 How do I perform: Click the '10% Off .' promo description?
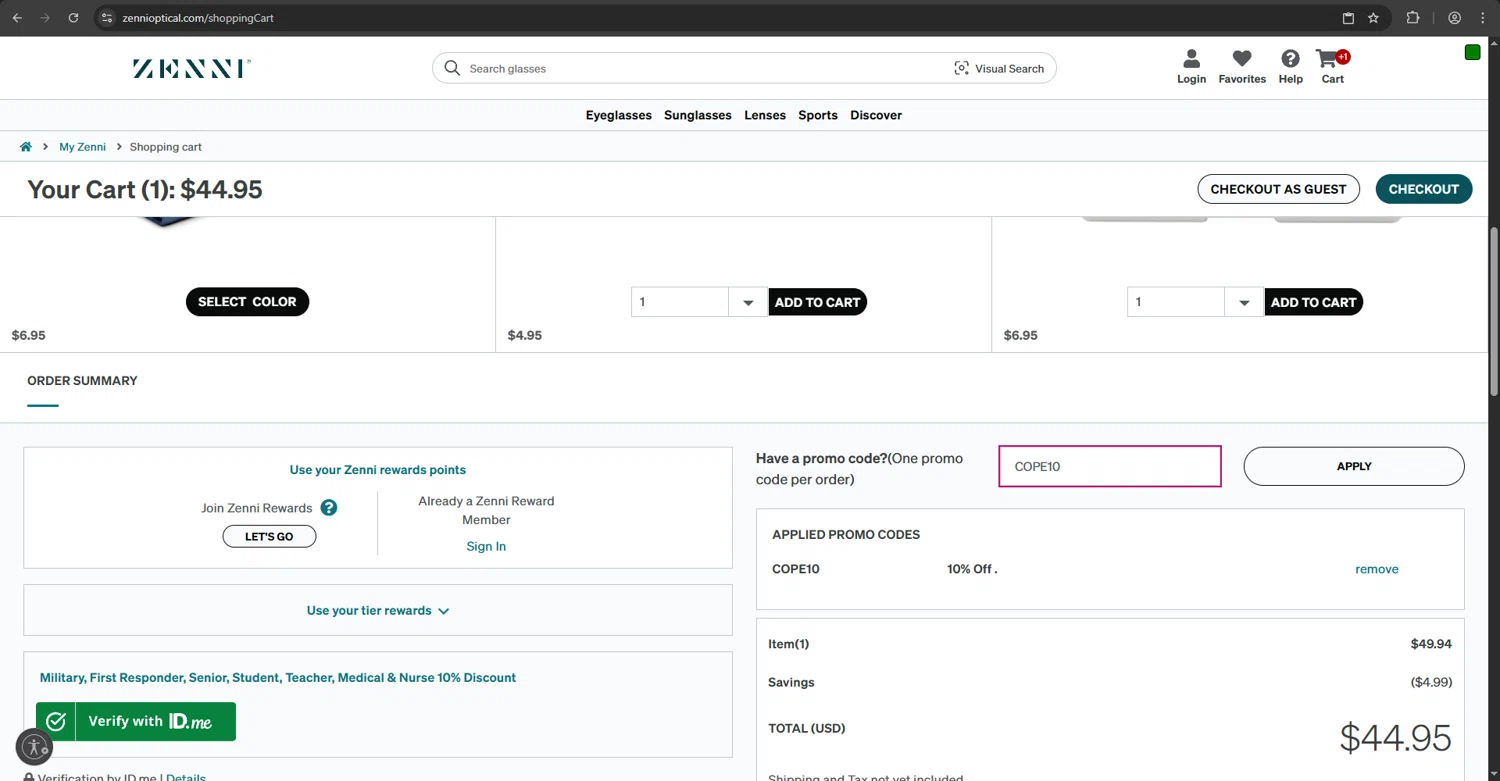pyautogui.click(x=972, y=569)
